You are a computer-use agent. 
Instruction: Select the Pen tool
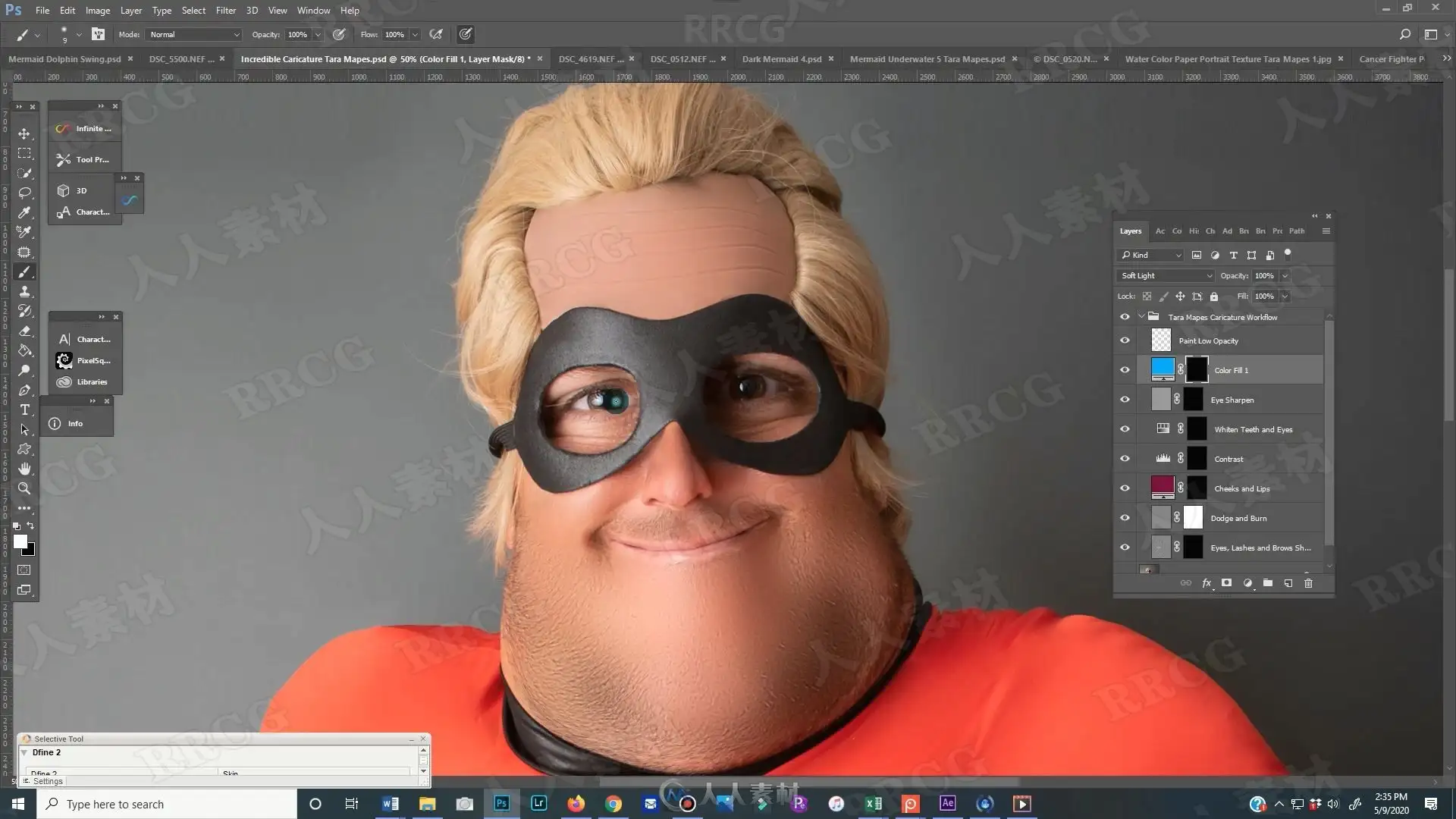24,390
